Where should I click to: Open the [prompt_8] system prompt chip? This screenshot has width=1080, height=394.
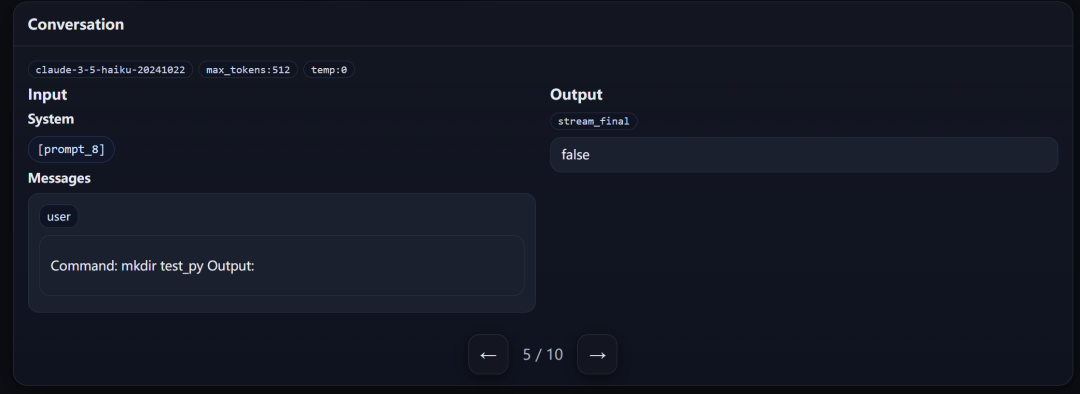pos(72,149)
